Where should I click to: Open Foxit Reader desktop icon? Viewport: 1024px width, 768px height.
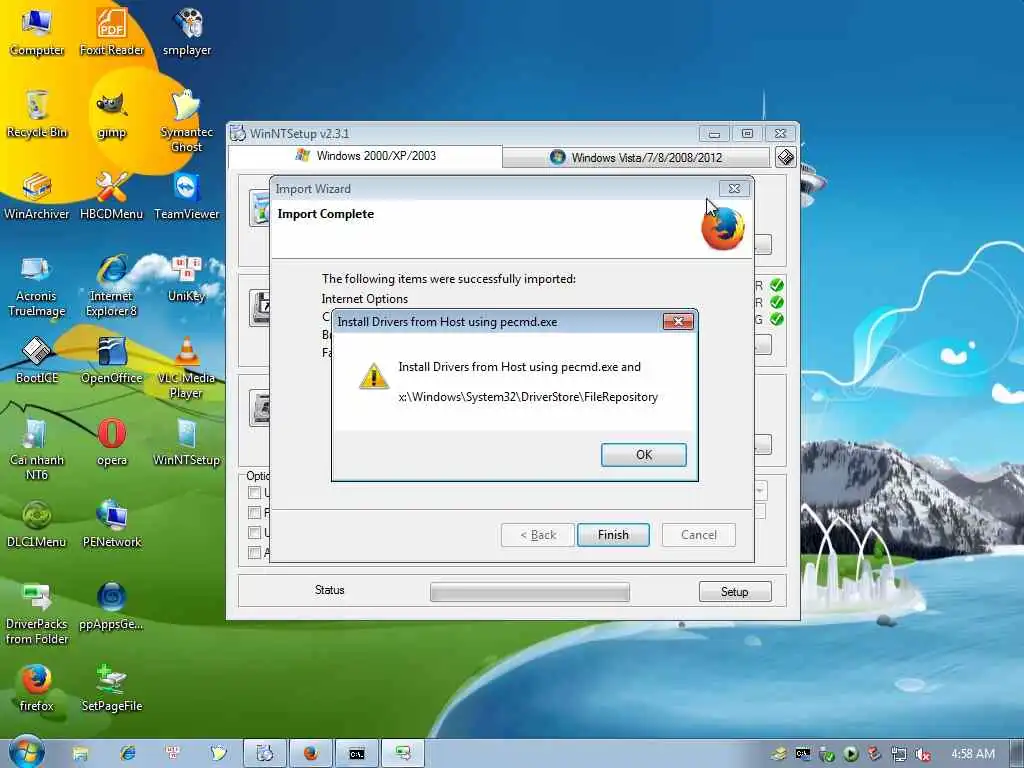tap(112, 31)
